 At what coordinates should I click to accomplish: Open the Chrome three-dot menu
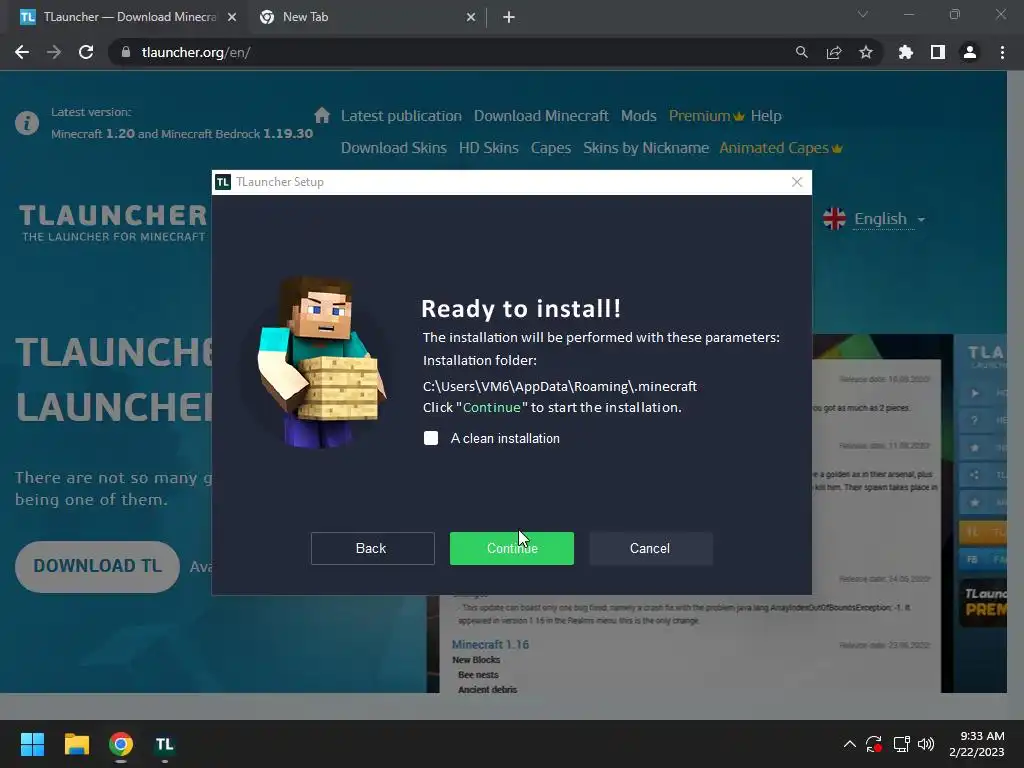point(1002,52)
